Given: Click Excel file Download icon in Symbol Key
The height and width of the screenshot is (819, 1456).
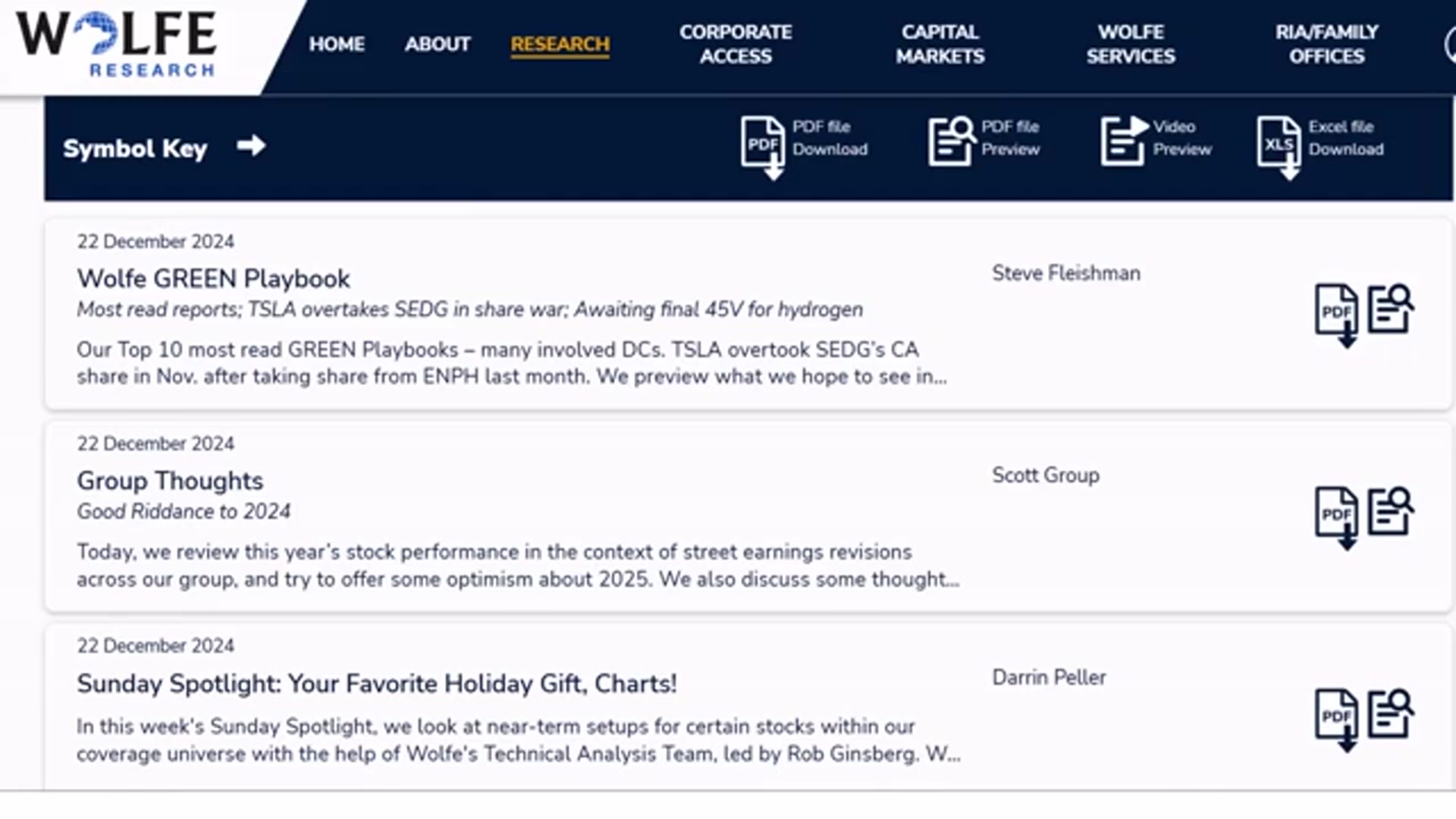Looking at the screenshot, I should 1279,147.
